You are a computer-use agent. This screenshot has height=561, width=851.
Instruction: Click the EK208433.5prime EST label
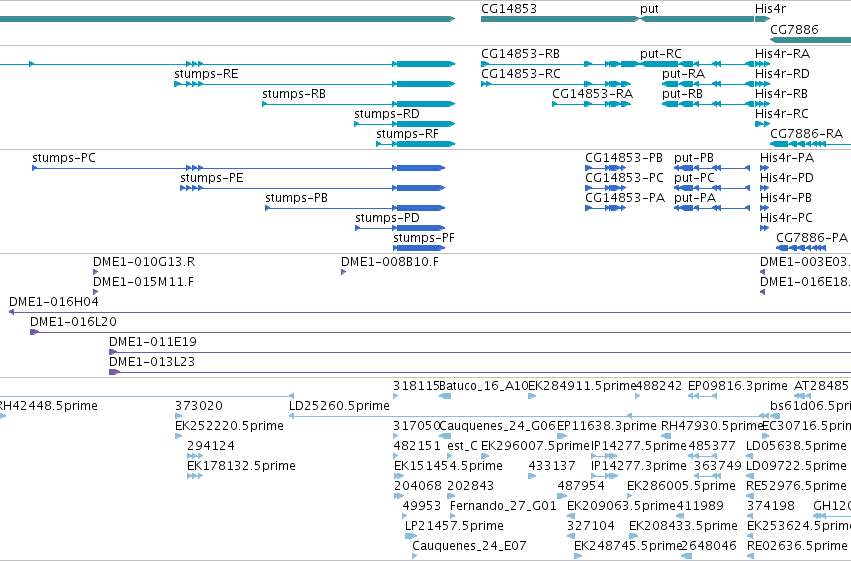click(x=683, y=527)
